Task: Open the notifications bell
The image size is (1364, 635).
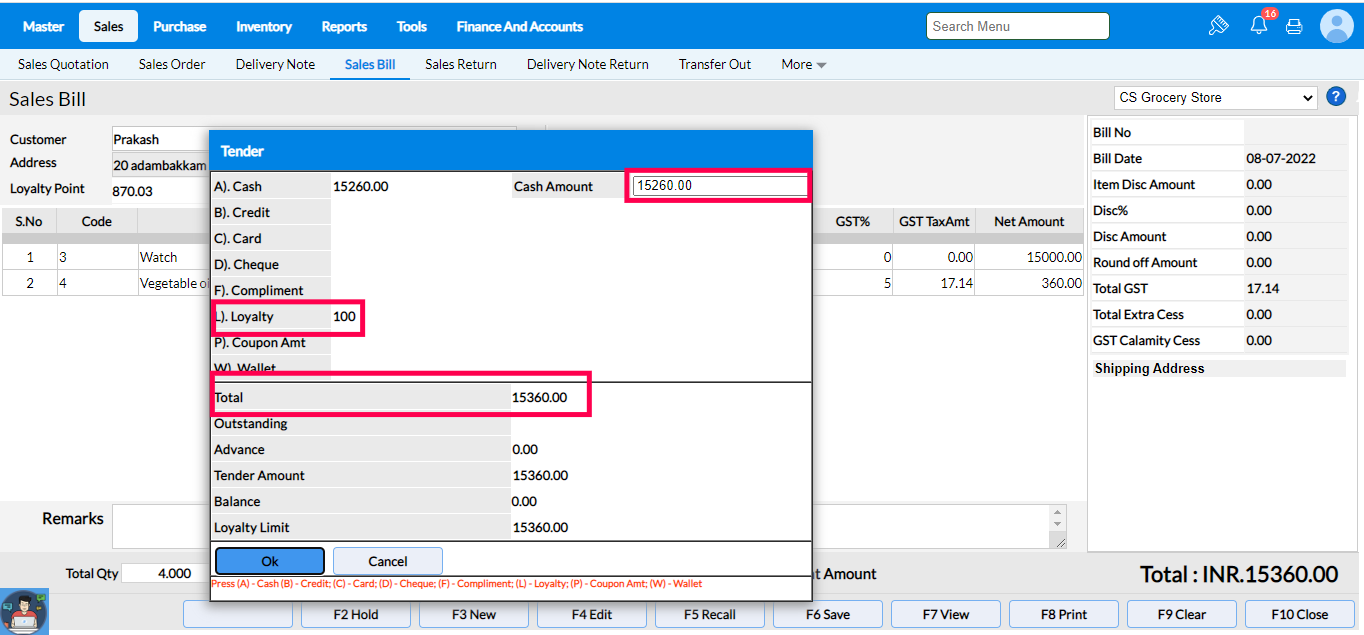Action: [1259, 26]
